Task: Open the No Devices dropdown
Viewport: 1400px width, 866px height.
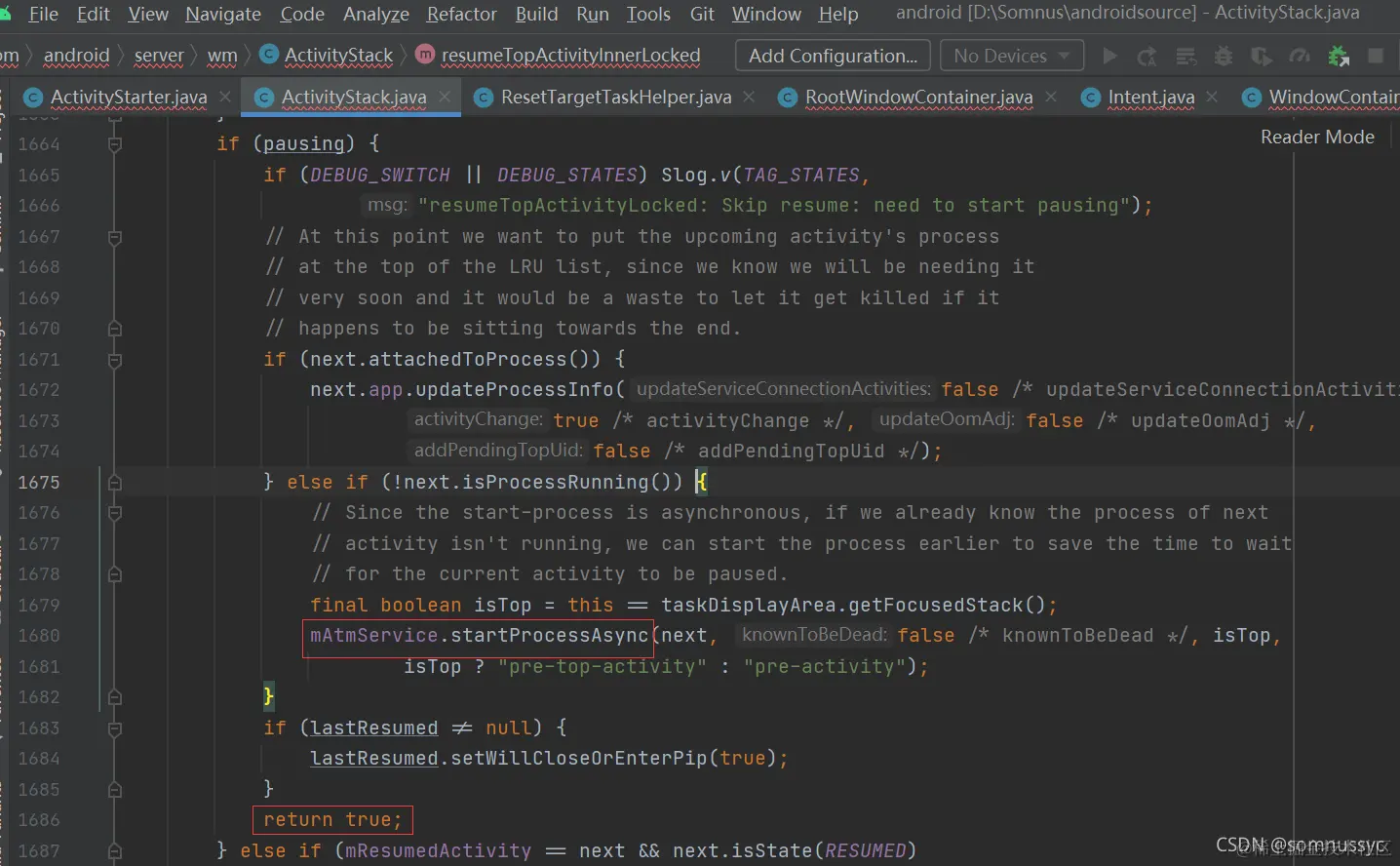Action: pyautogui.click(x=1012, y=56)
